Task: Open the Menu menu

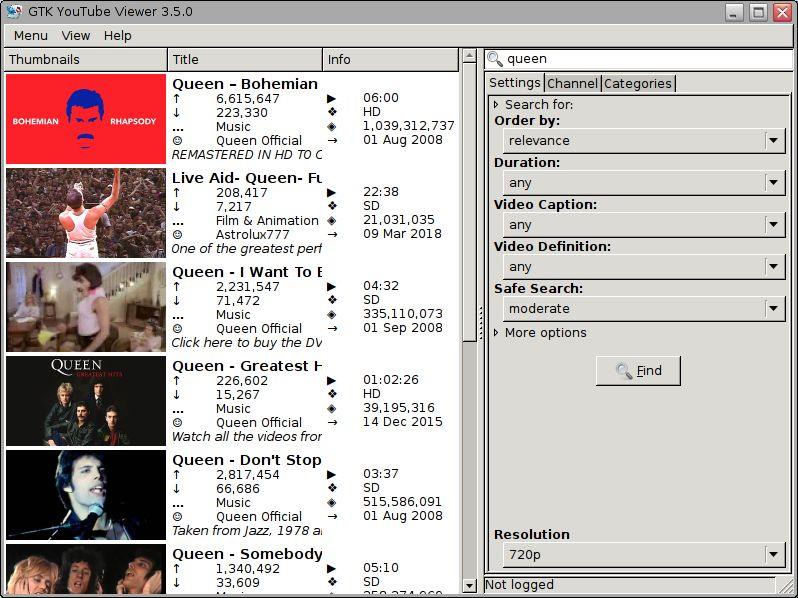Action: coord(31,36)
